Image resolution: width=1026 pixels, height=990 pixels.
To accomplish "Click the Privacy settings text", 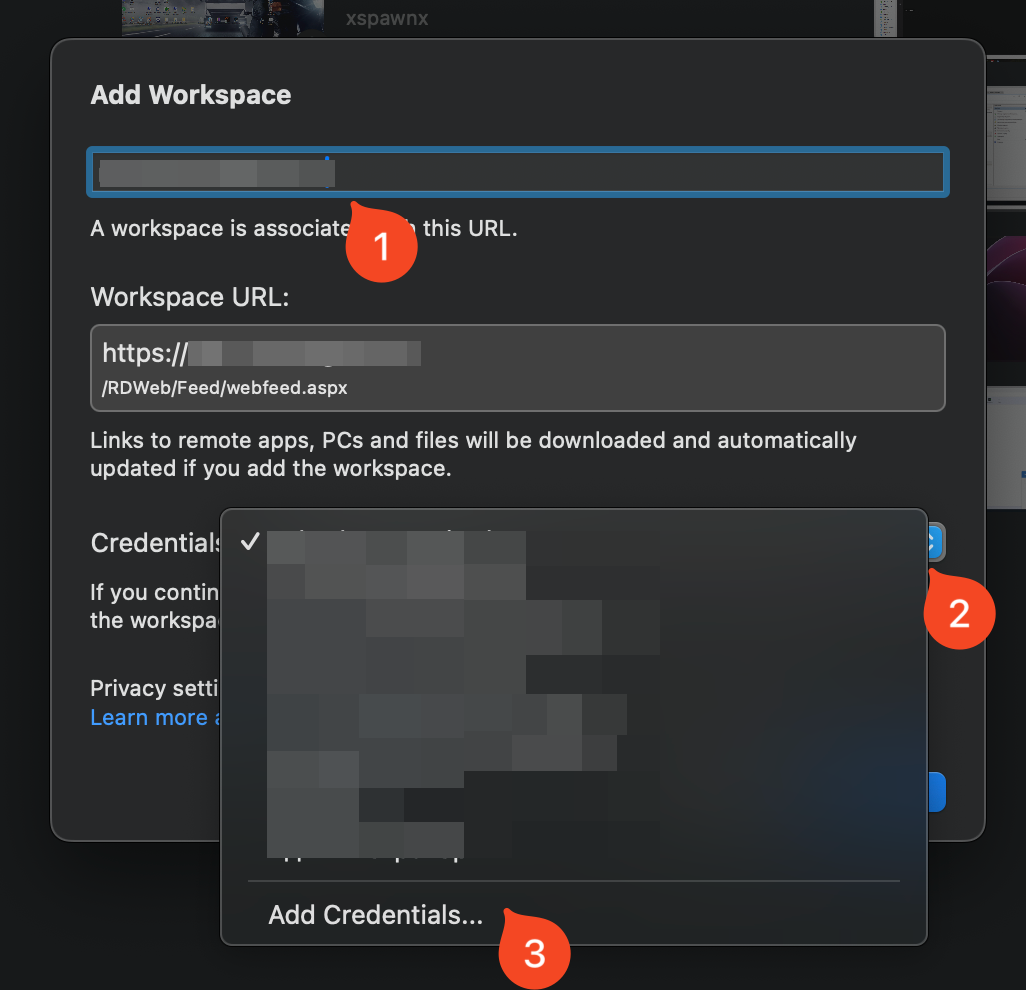I will 154,688.
